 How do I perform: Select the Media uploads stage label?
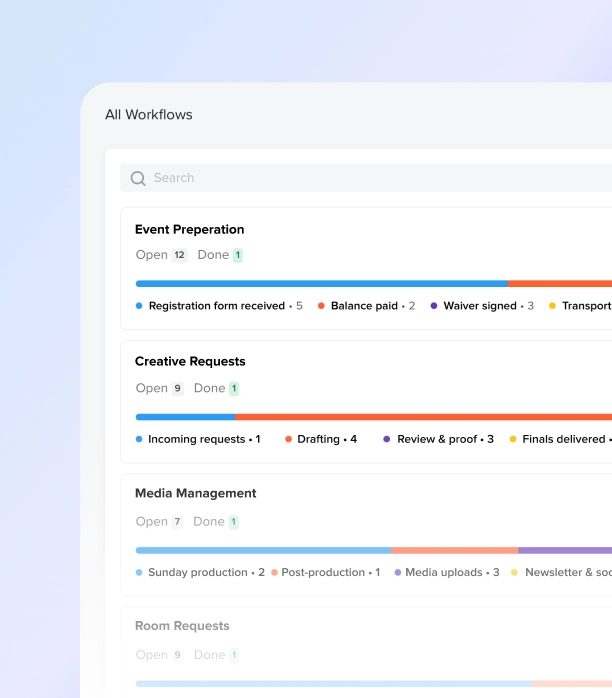tap(444, 572)
